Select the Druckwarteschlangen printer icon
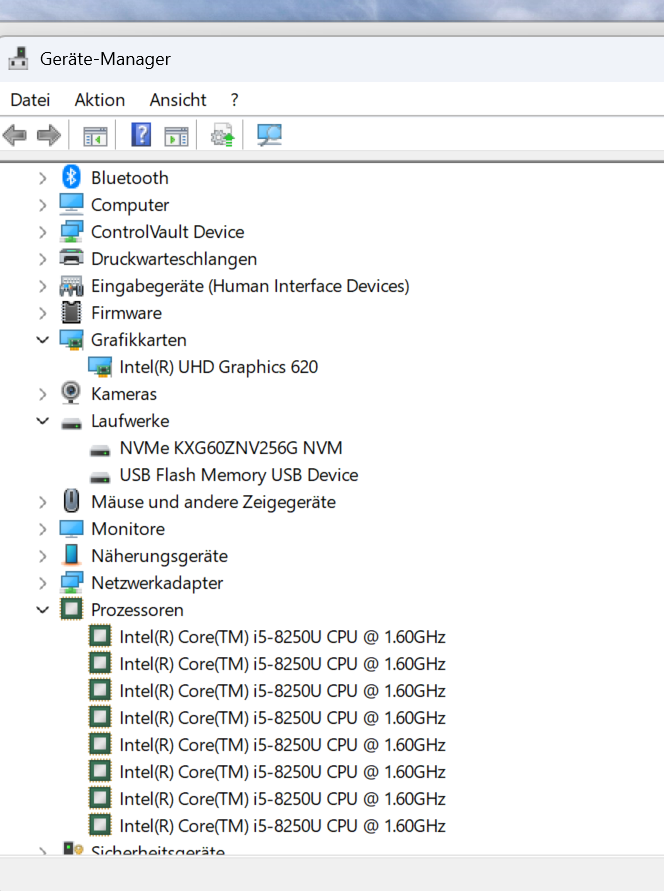 tap(71, 258)
